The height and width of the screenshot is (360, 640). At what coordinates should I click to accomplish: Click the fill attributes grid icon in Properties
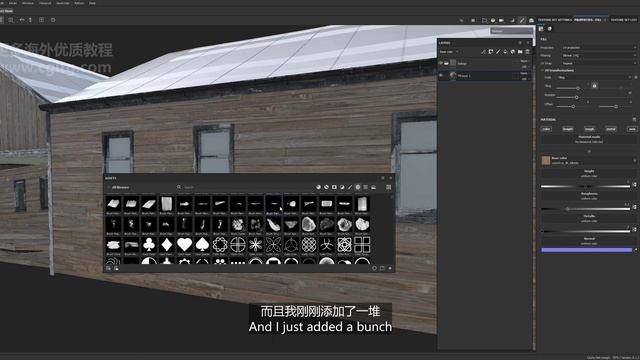coord(541,29)
